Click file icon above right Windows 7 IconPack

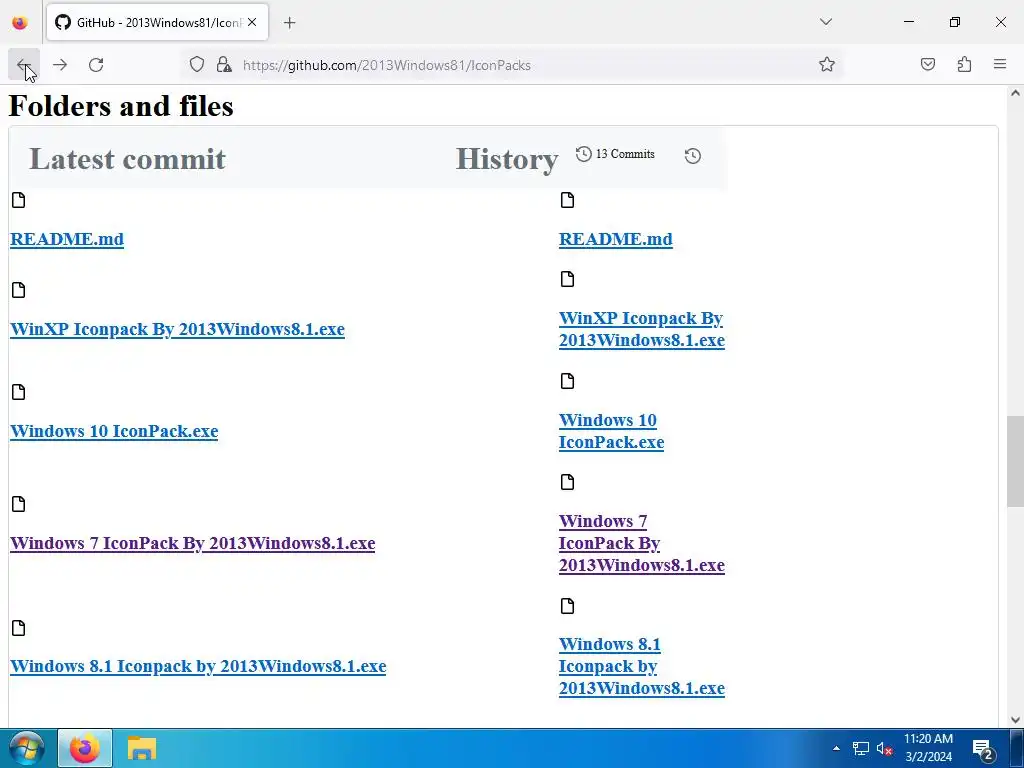pos(568,483)
